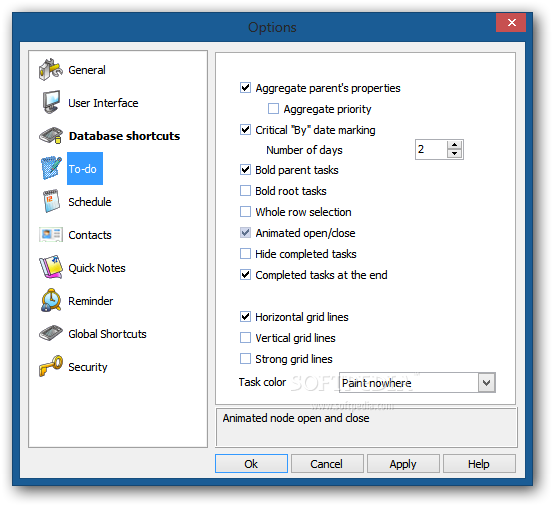
Task: Turn off Horizontal grid lines
Action: tap(245, 316)
